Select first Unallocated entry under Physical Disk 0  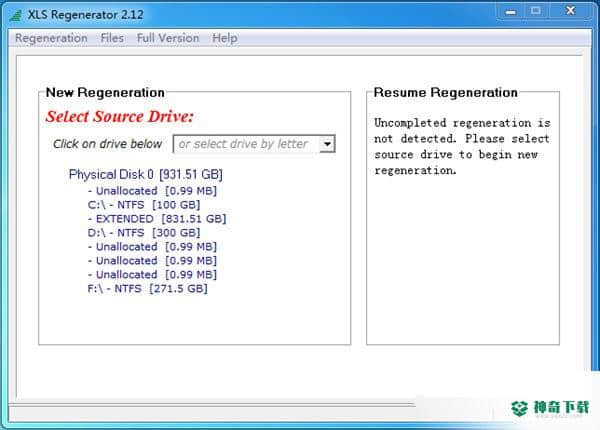[152, 191]
